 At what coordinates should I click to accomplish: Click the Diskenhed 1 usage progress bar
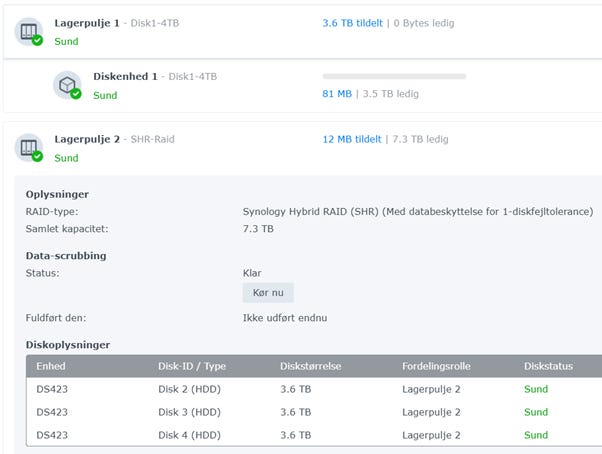click(394, 76)
